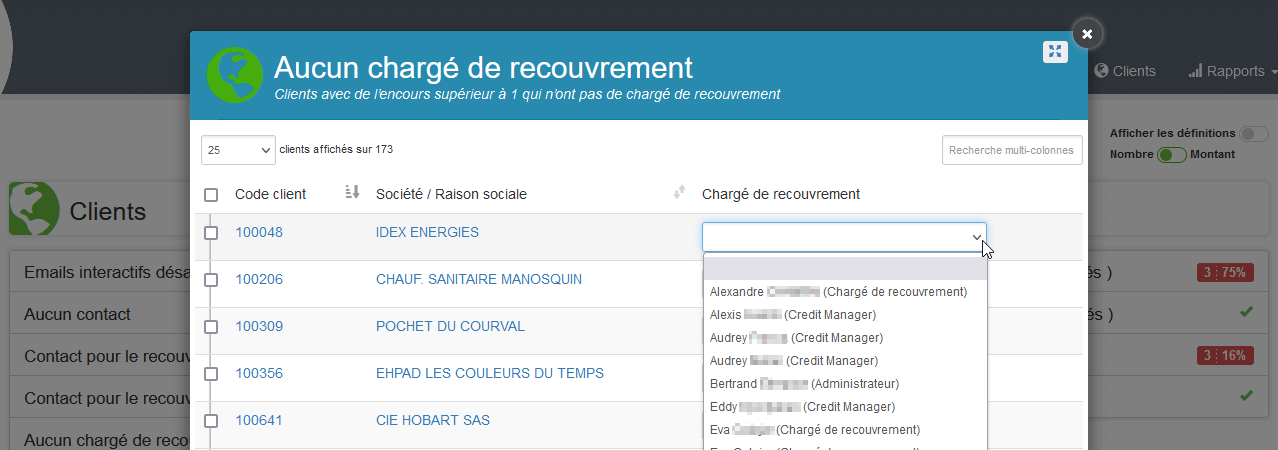Open client code 100206 link
The width and height of the screenshot is (1278, 450).
259,279
